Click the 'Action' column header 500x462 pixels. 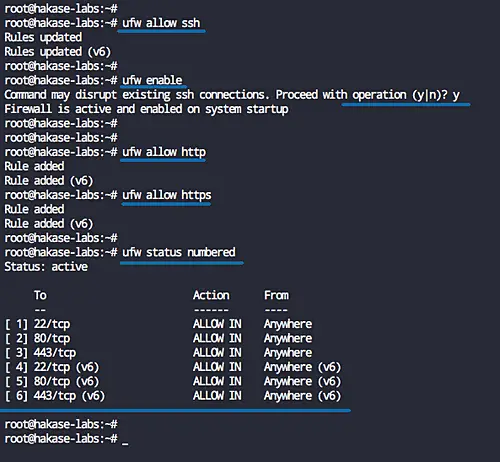tap(211, 295)
